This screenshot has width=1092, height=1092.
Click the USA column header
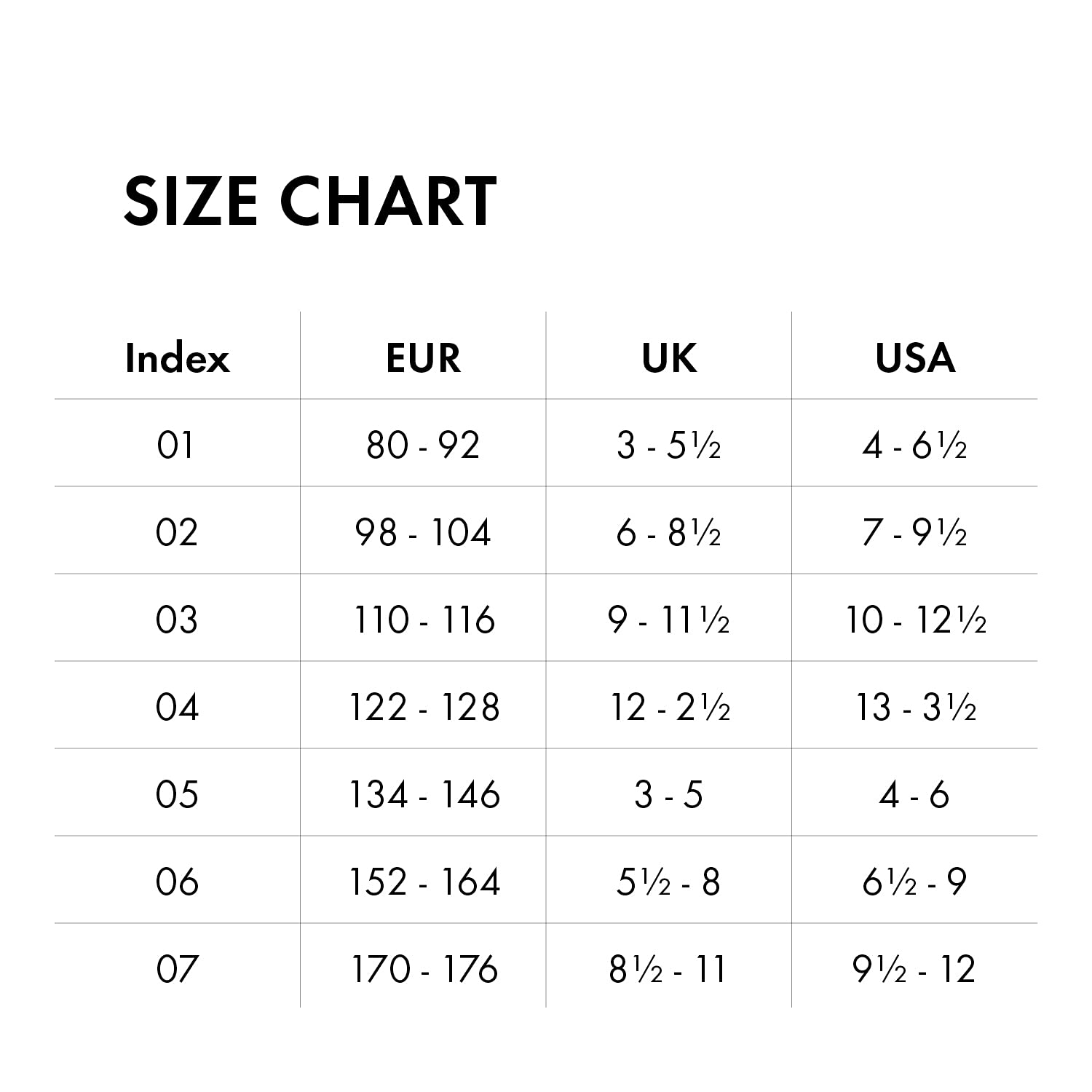pos(915,358)
